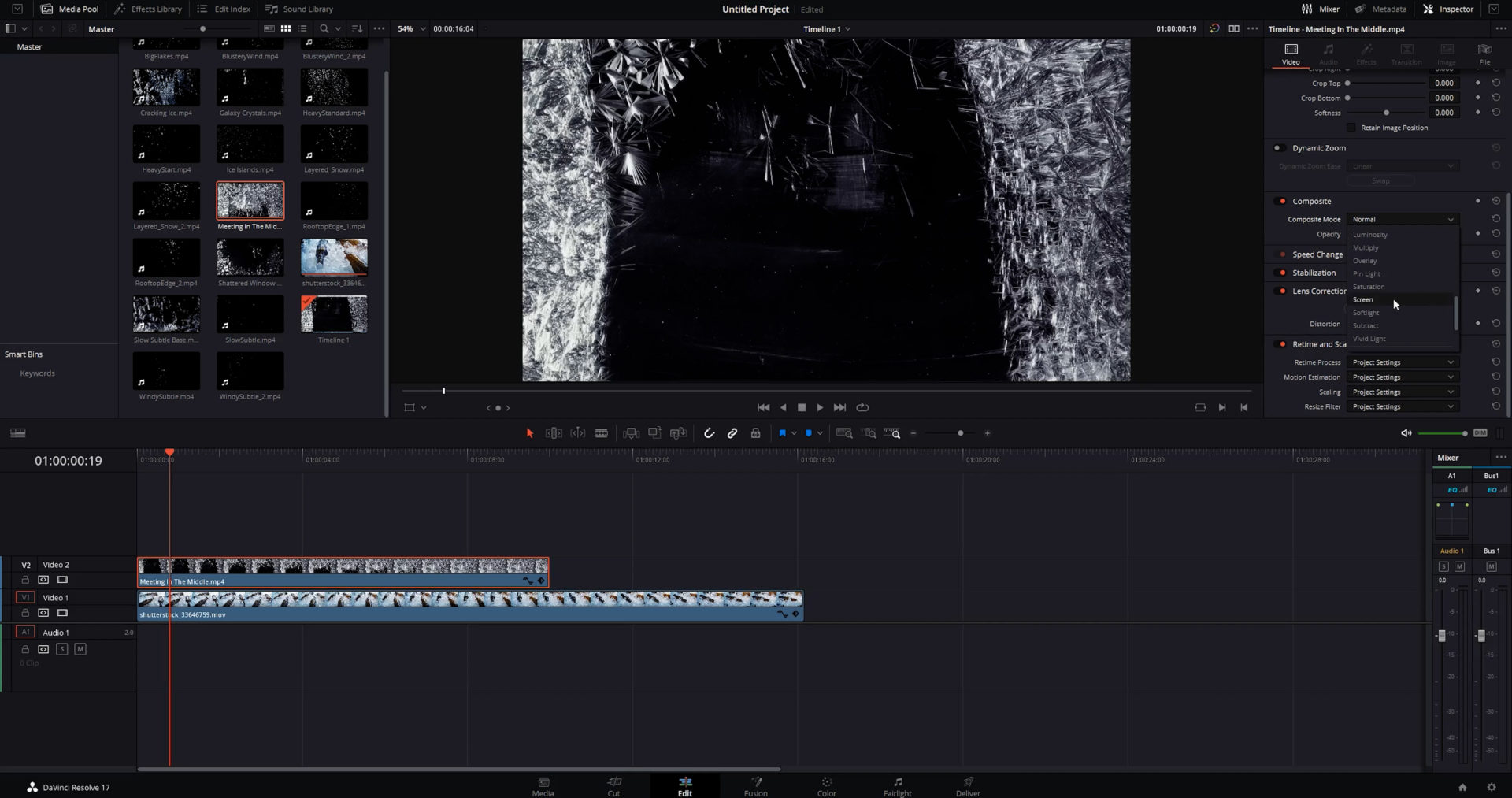Open the Effects Library
Image resolution: width=1512 pixels, height=798 pixels.
pos(148,9)
